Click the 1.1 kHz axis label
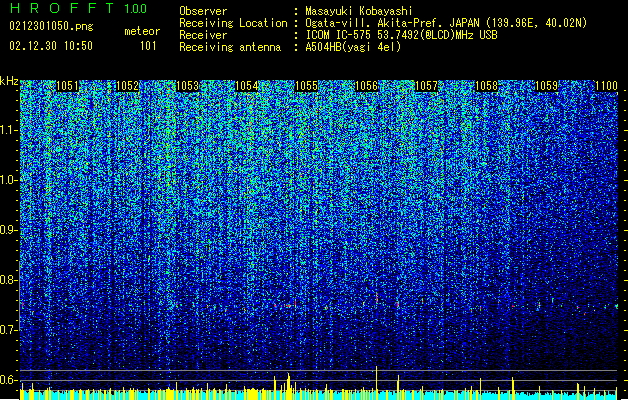Image resolution: width=629 pixels, height=400 pixels. coord(8,130)
